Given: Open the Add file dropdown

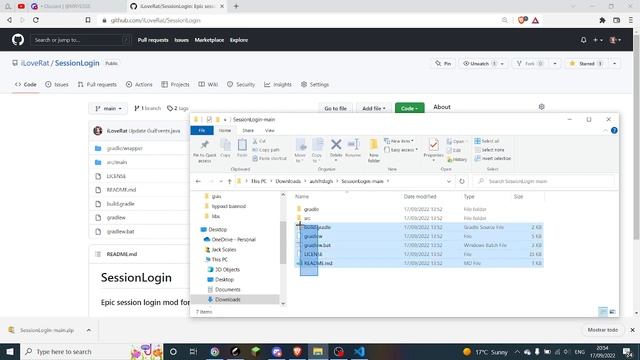Looking at the screenshot, I should coord(373,109).
